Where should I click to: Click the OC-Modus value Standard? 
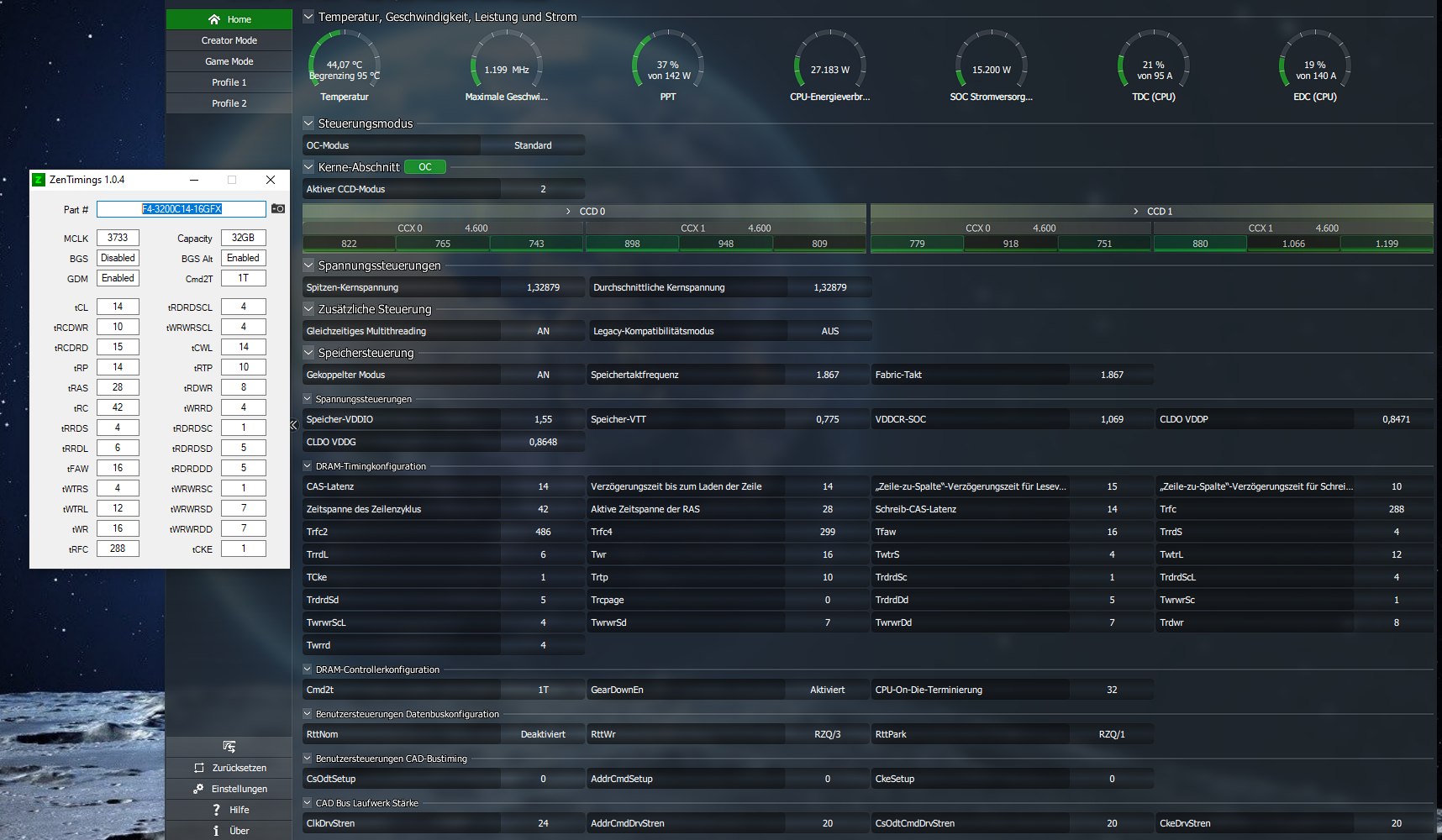533,145
